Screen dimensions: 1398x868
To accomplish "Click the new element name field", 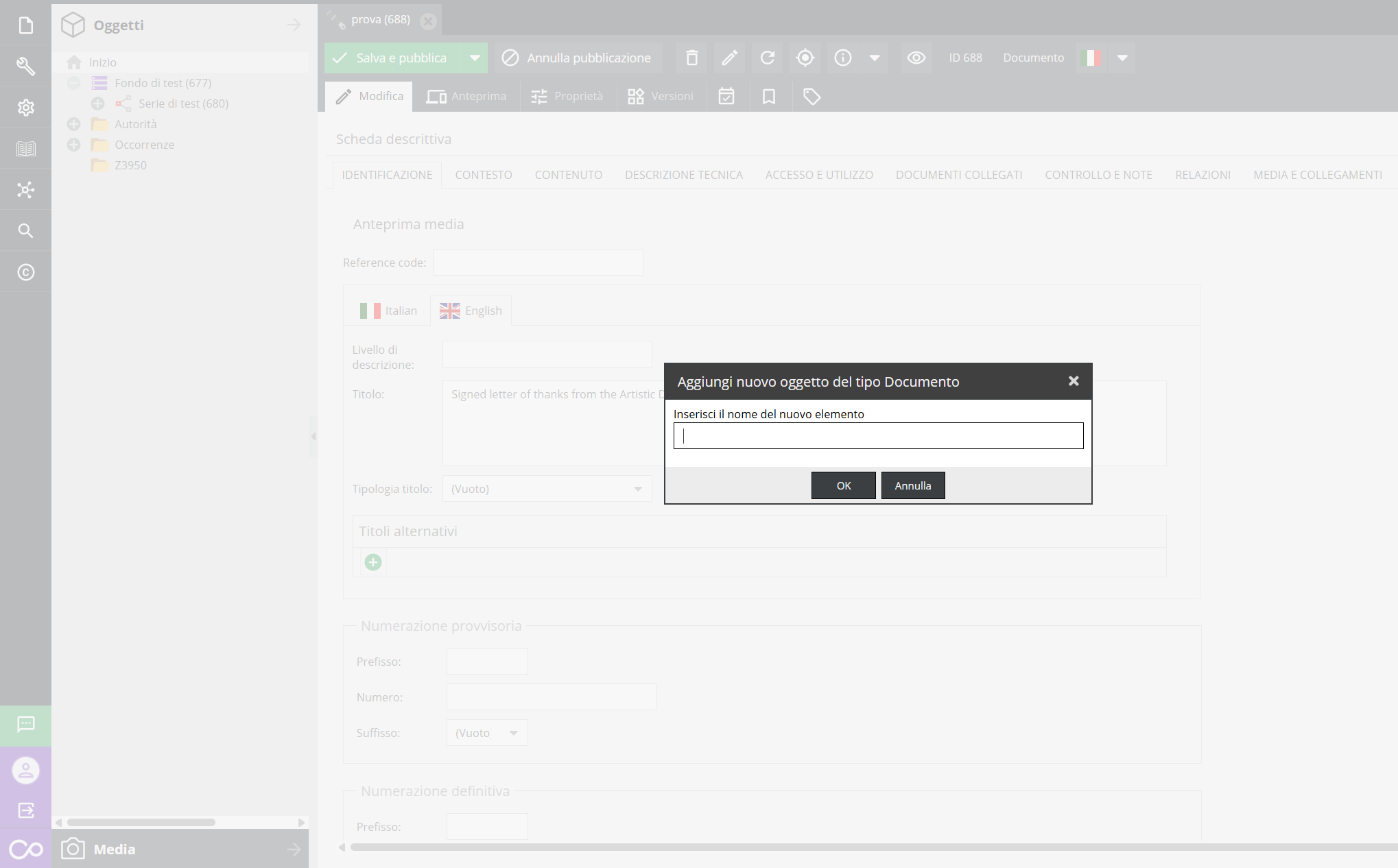I will point(879,436).
